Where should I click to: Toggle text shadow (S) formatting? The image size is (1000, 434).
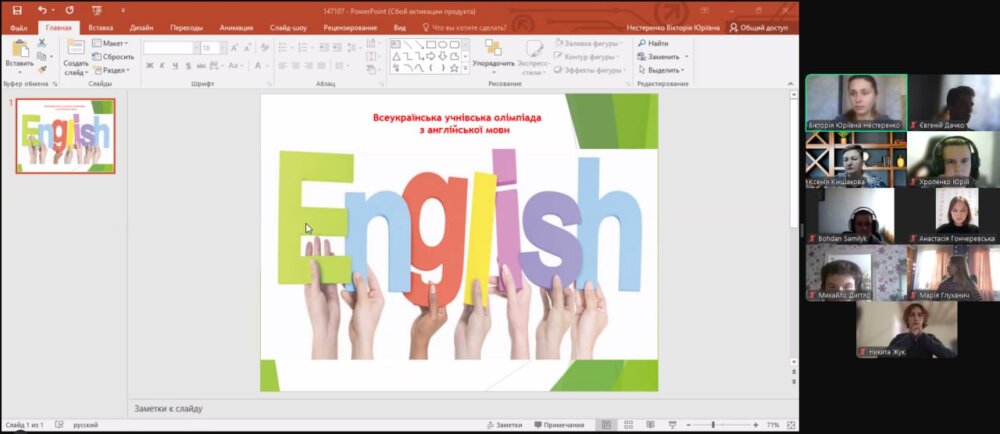[x=188, y=66]
